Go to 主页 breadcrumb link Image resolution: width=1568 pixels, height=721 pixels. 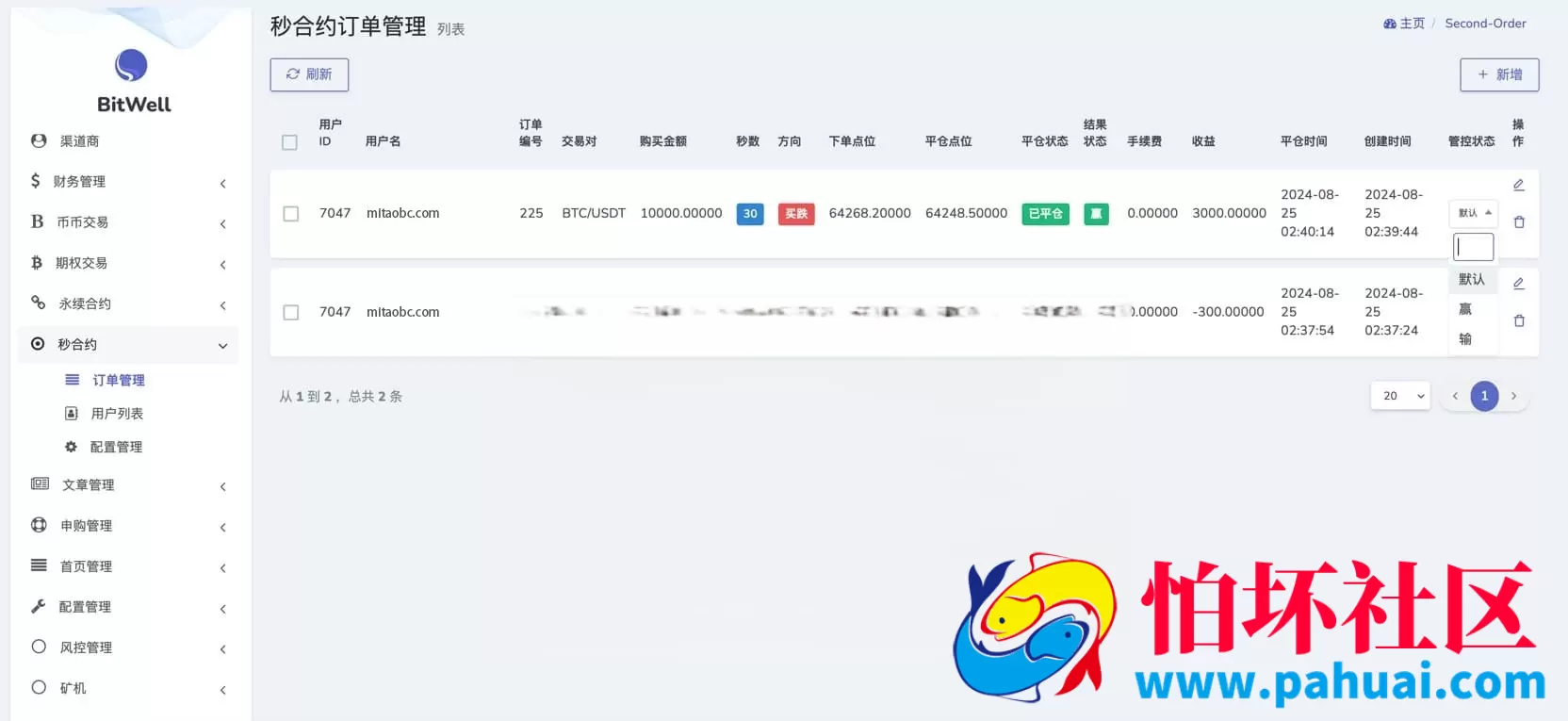(1412, 24)
